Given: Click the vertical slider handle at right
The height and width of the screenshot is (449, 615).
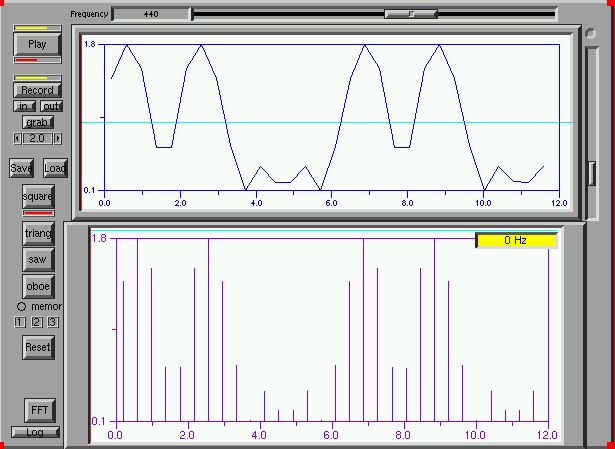Looking at the screenshot, I should 592,173.
